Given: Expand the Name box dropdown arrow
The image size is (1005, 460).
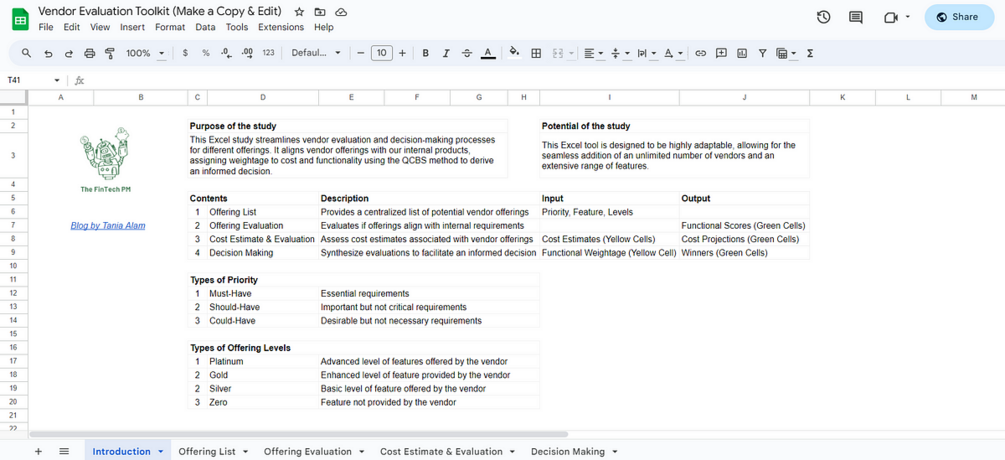Looking at the screenshot, I should coord(57,80).
